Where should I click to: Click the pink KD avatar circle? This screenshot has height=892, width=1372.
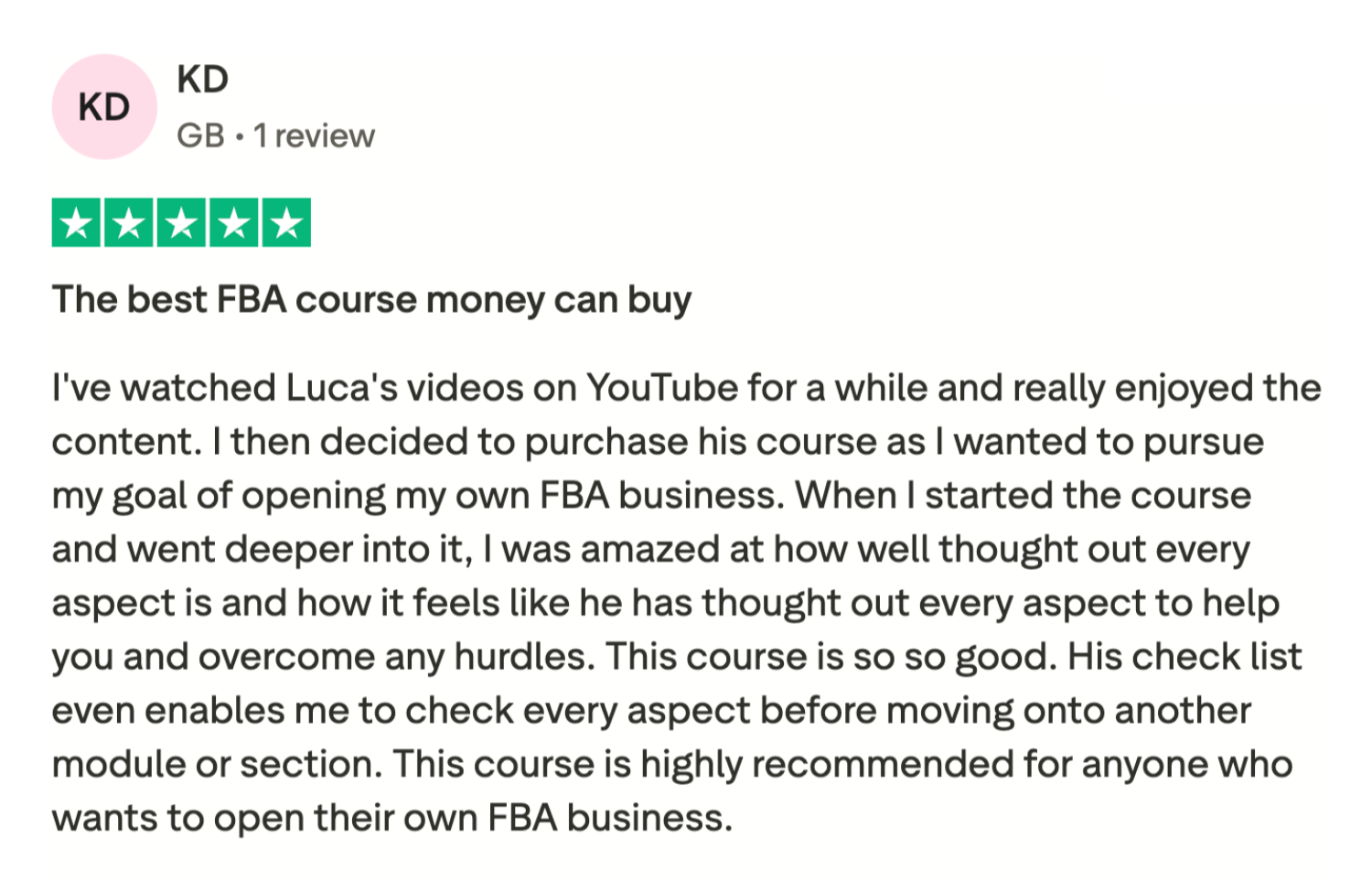coord(104,107)
